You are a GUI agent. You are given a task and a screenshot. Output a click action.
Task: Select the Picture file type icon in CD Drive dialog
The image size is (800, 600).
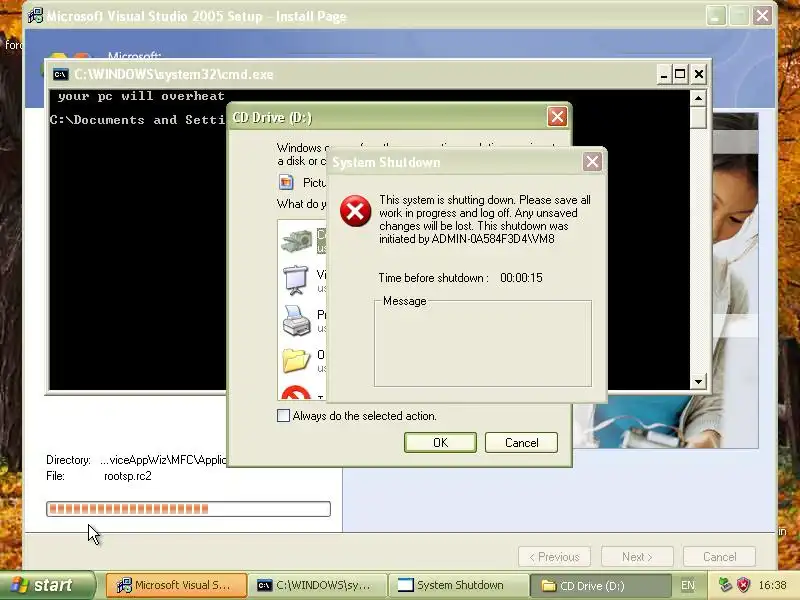click(286, 182)
